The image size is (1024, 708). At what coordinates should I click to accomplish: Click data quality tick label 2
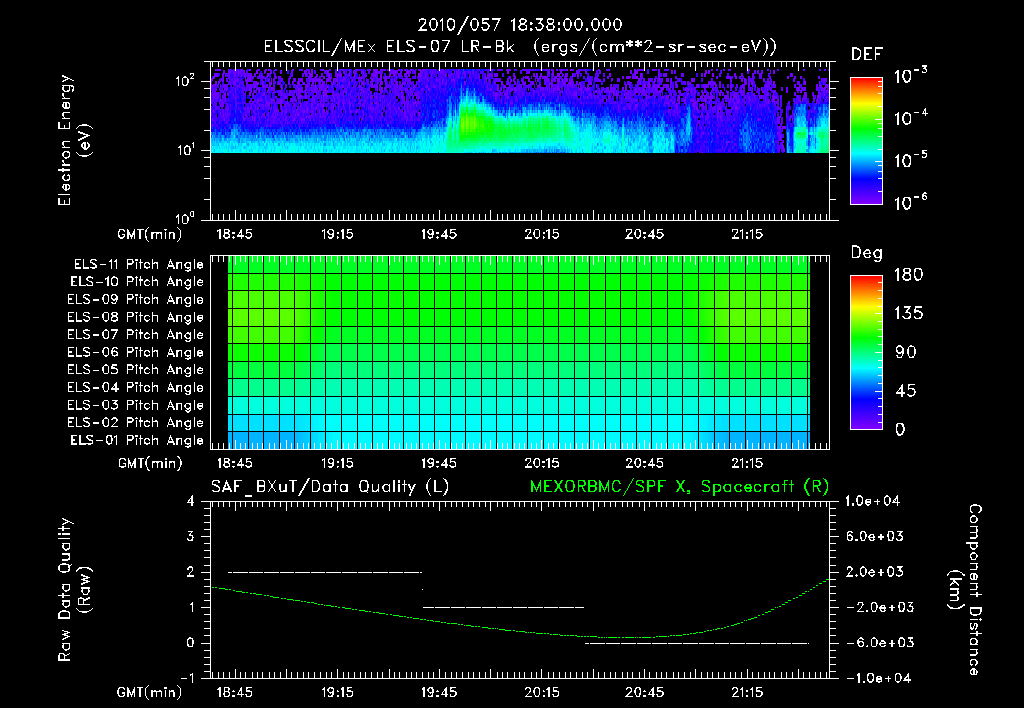pos(191,571)
